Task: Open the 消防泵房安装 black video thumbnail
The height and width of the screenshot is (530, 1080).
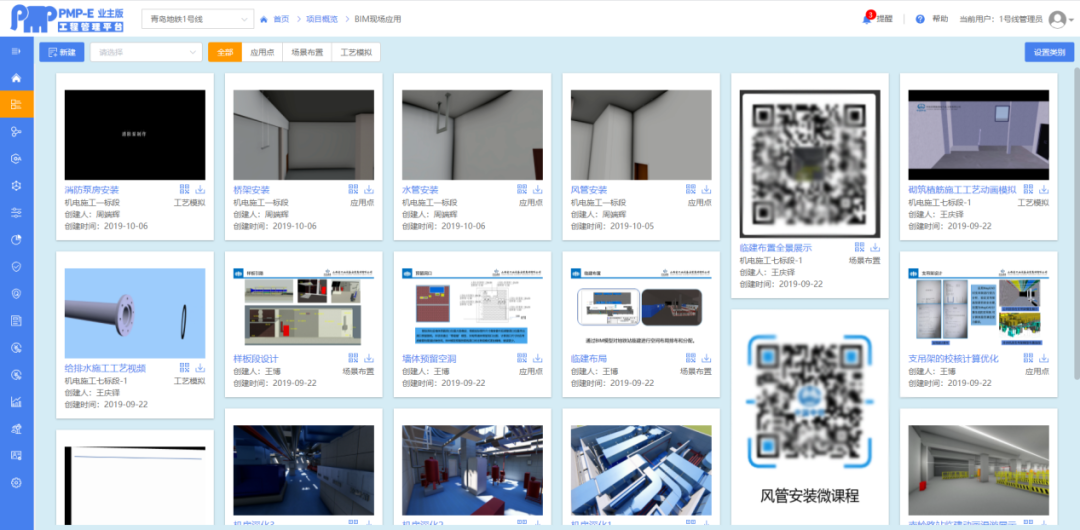Action: [135, 135]
